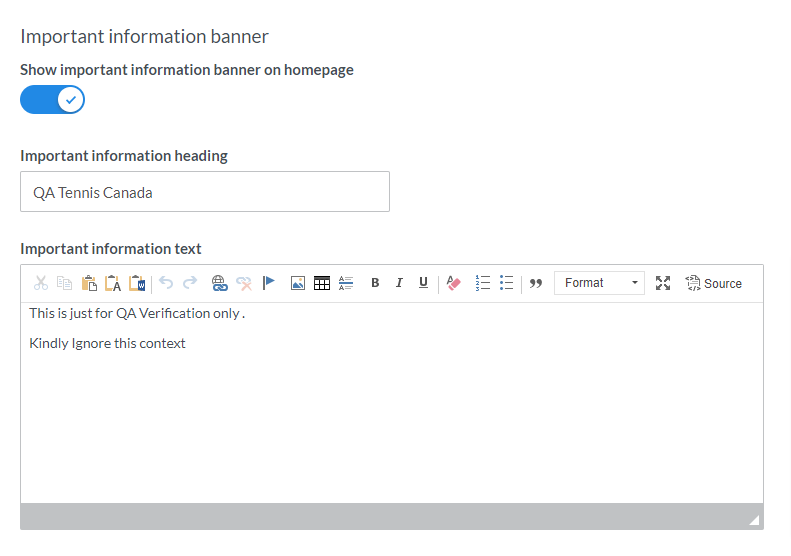Click the Important information heading field
The image size is (791, 556).
[205, 192]
